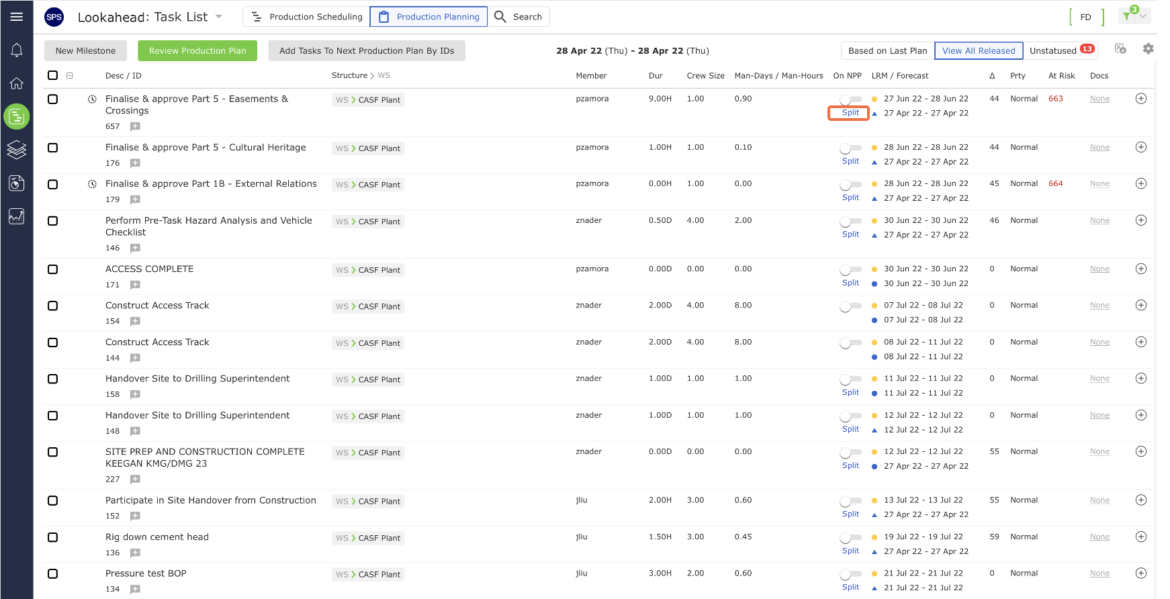The image size is (1170, 599).
Task: Toggle On NPP for ACCESS COMPLETE task
Action: 850,269
